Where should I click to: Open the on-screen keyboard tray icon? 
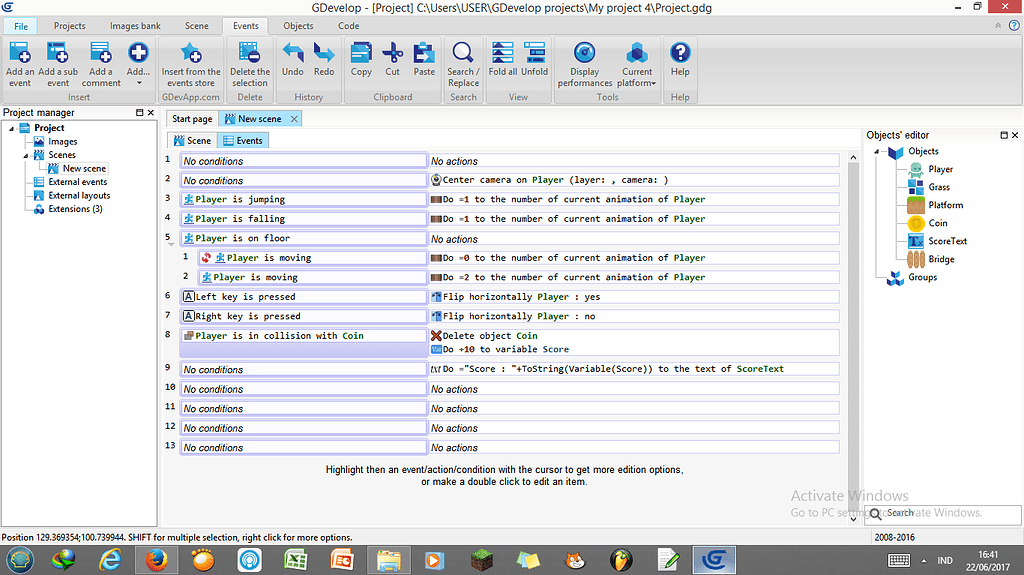(899, 561)
